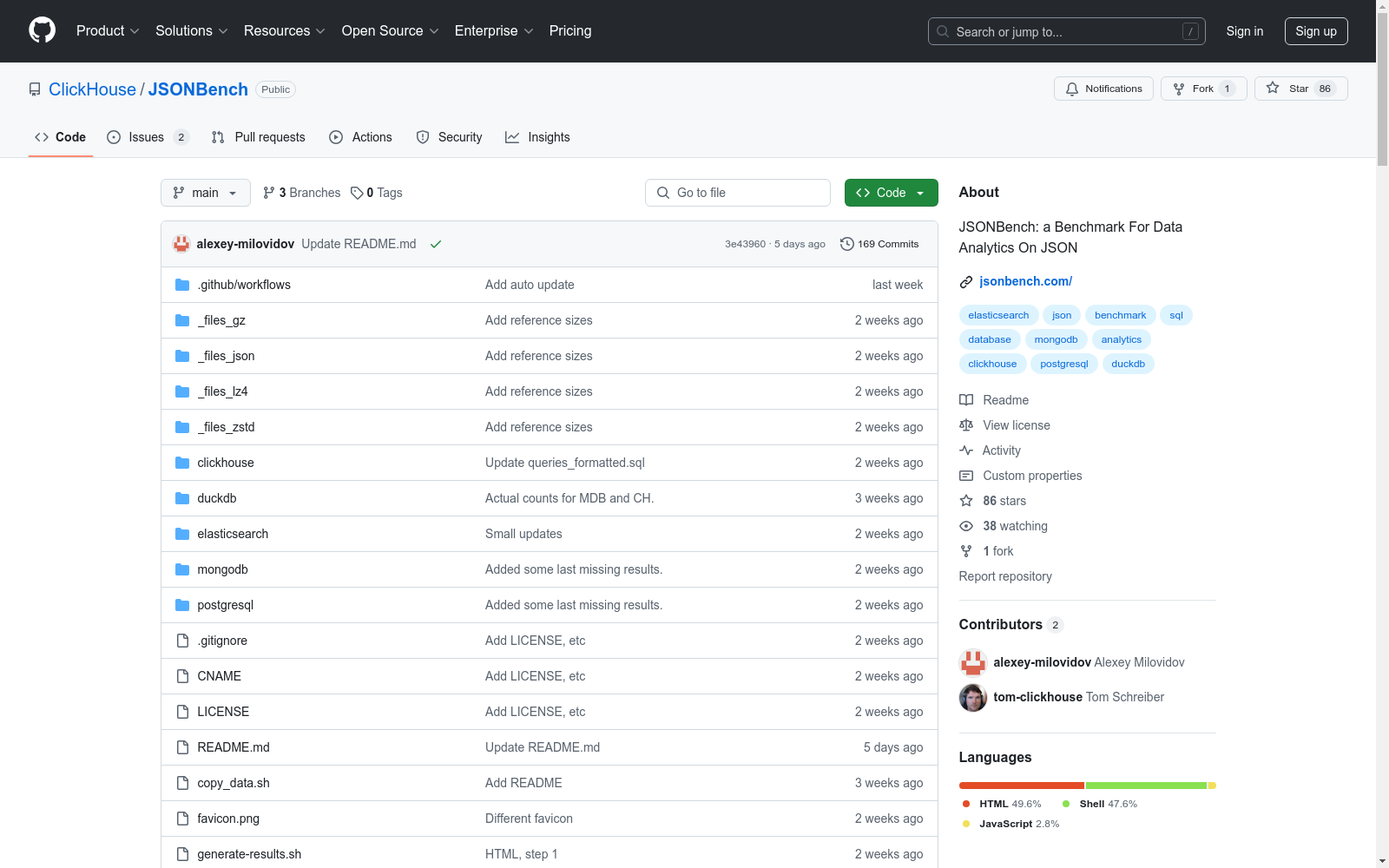Expand the Product menu

tap(108, 30)
